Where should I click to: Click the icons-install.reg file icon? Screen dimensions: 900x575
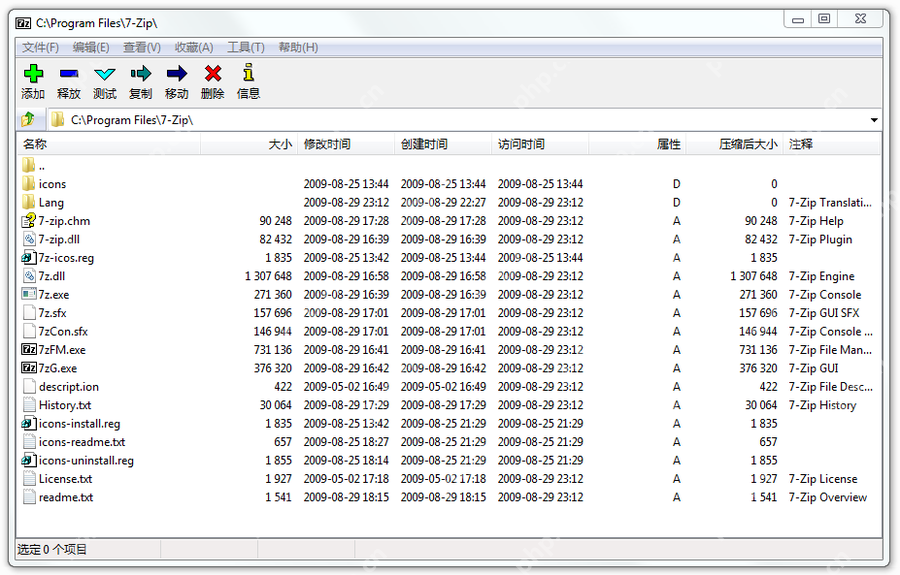pos(29,424)
